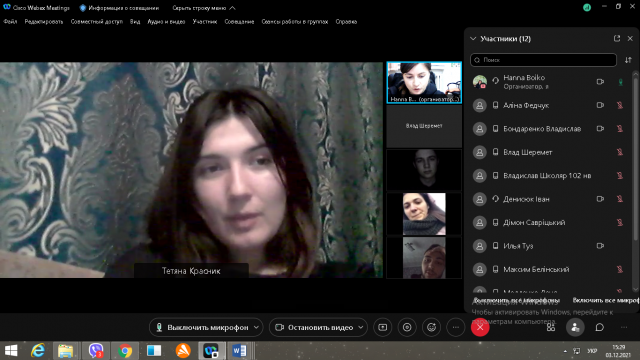Toggle Денисюк Іван's muted microphone
The width and height of the screenshot is (640, 360).
[x=620, y=199]
